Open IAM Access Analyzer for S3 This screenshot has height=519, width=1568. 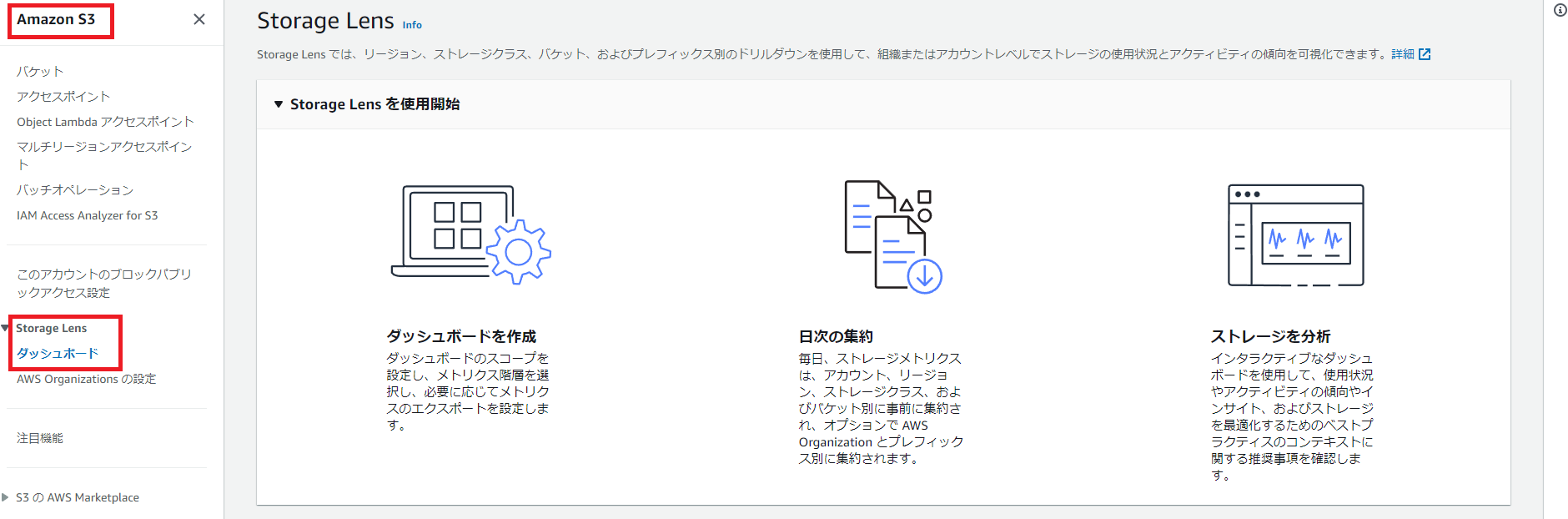click(x=88, y=215)
